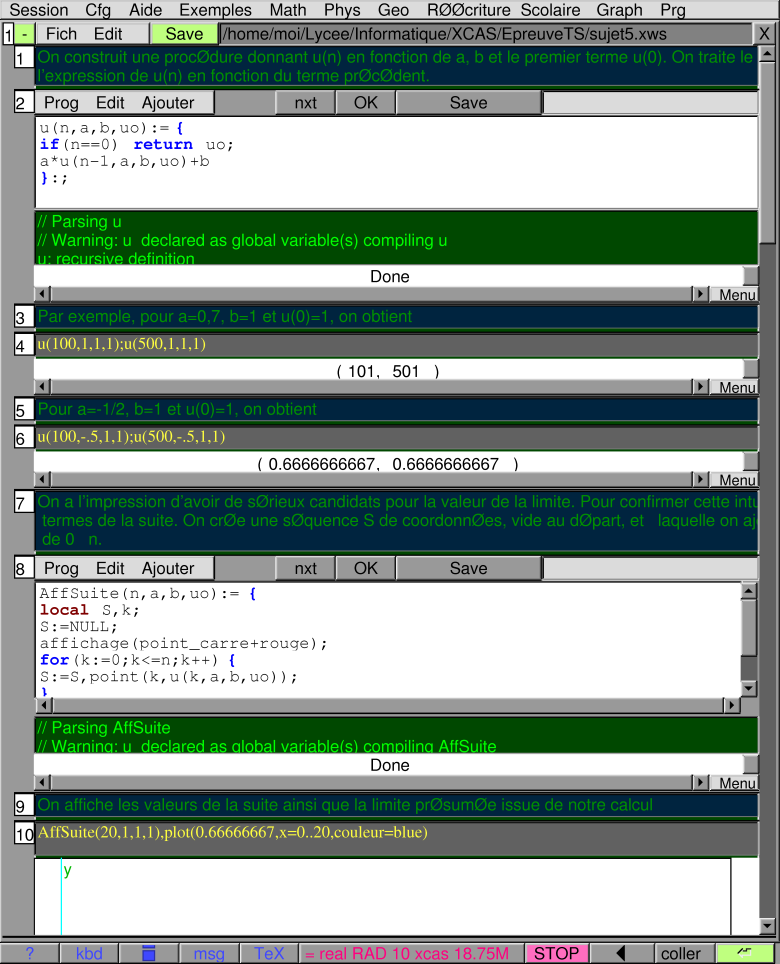Click Save button in level 2 editor
This screenshot has height=964, width=780.
tap(468, 103)
